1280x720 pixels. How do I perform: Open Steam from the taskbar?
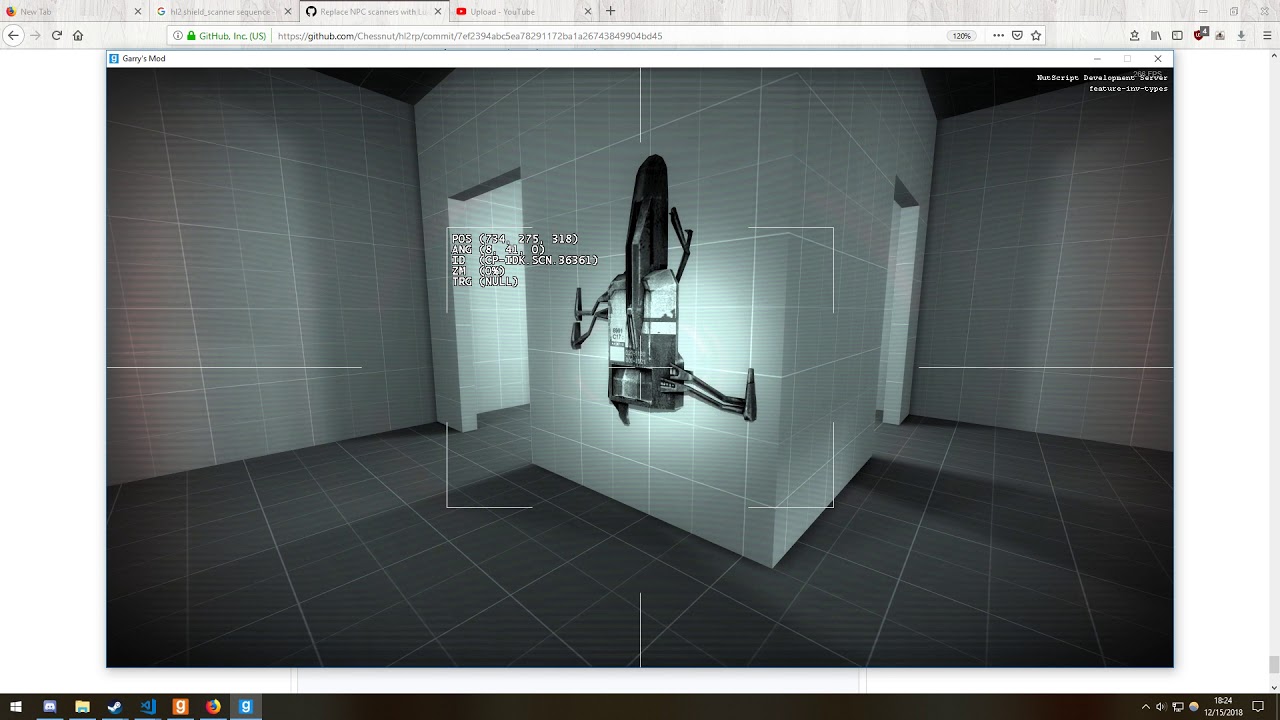coord(115,707)
